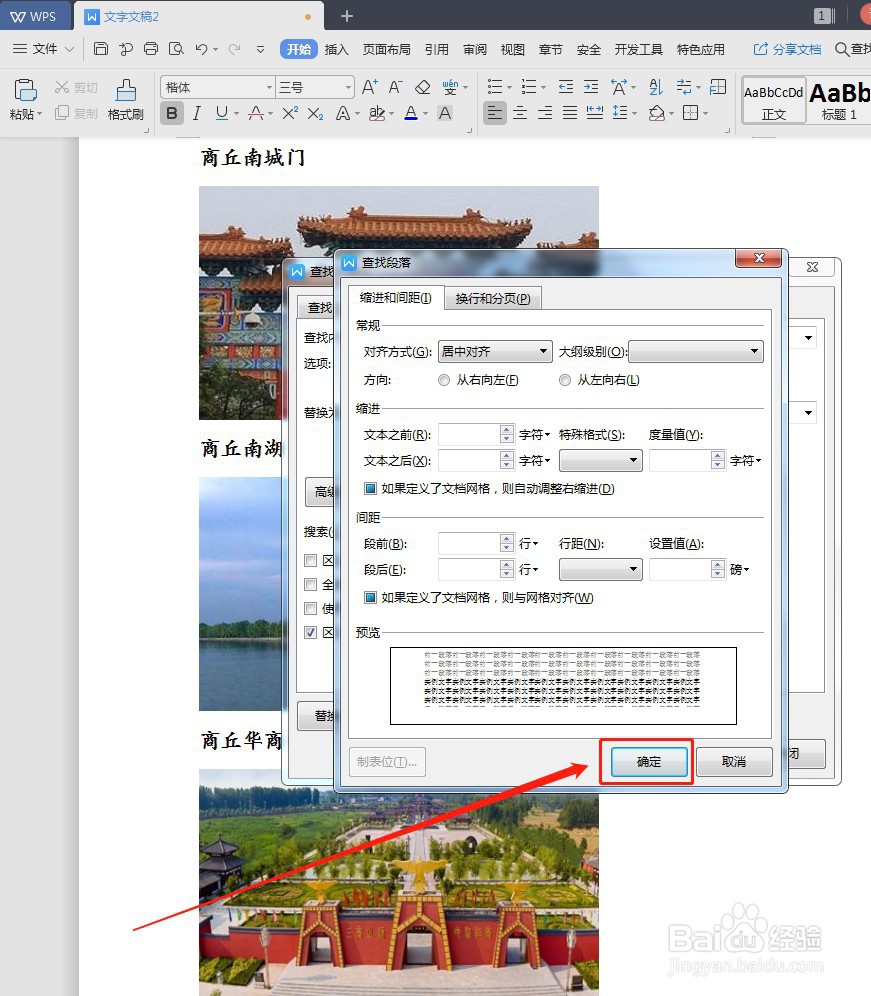Click the Numbered list icon

529,87
